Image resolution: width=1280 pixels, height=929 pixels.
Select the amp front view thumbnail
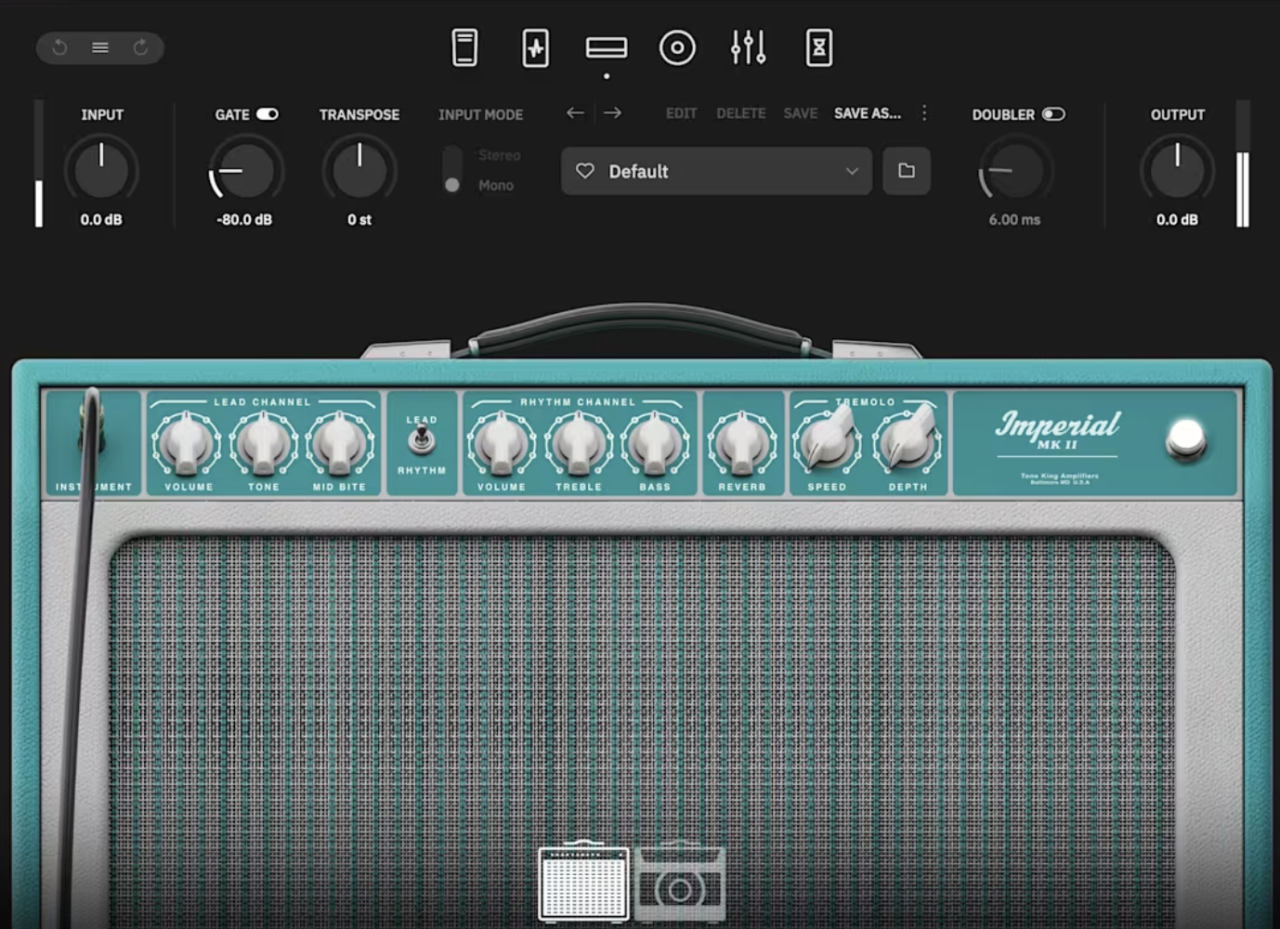click(x=584, y=883)
